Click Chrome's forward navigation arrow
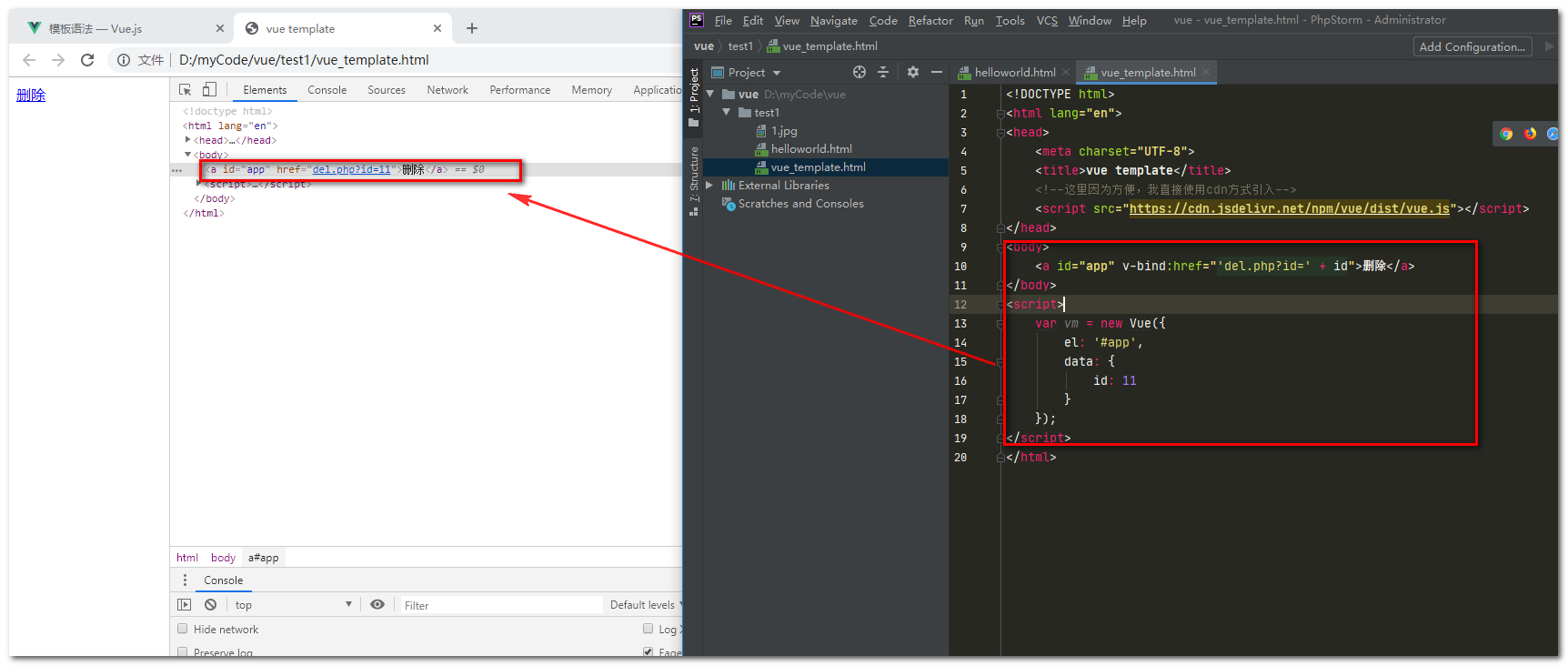 [x=58, y=60]
